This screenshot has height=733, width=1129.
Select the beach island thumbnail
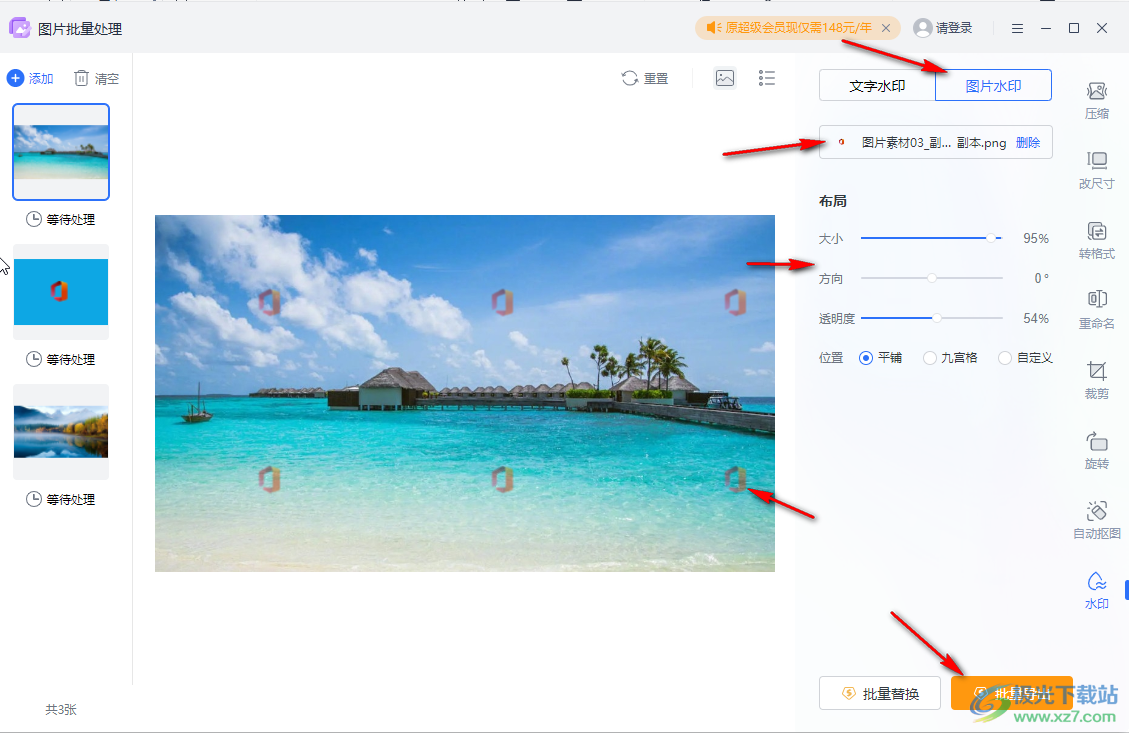point(61,152)
